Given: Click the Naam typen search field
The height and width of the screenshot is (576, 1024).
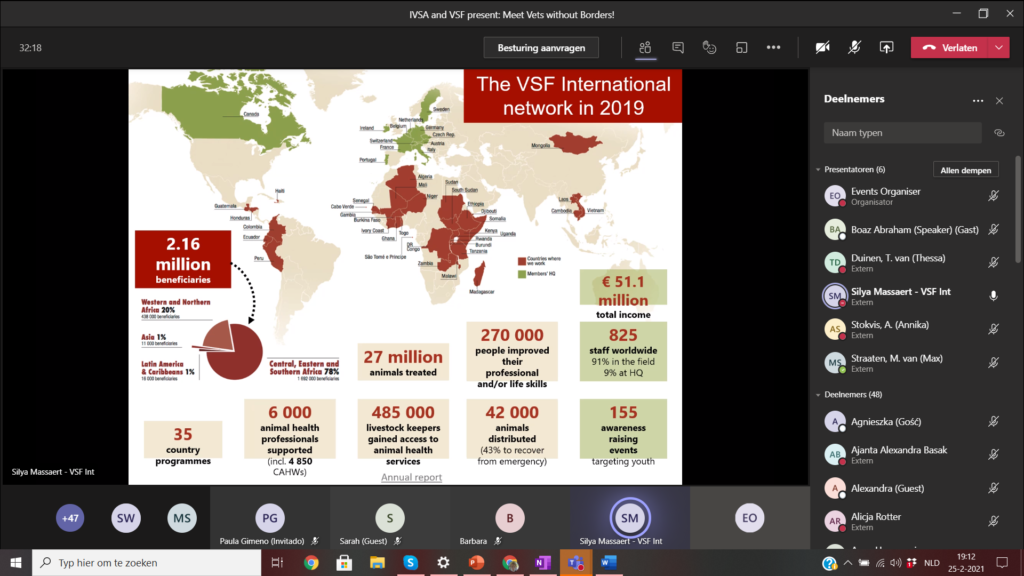Looking at the screenshot, I should point(902,133).
